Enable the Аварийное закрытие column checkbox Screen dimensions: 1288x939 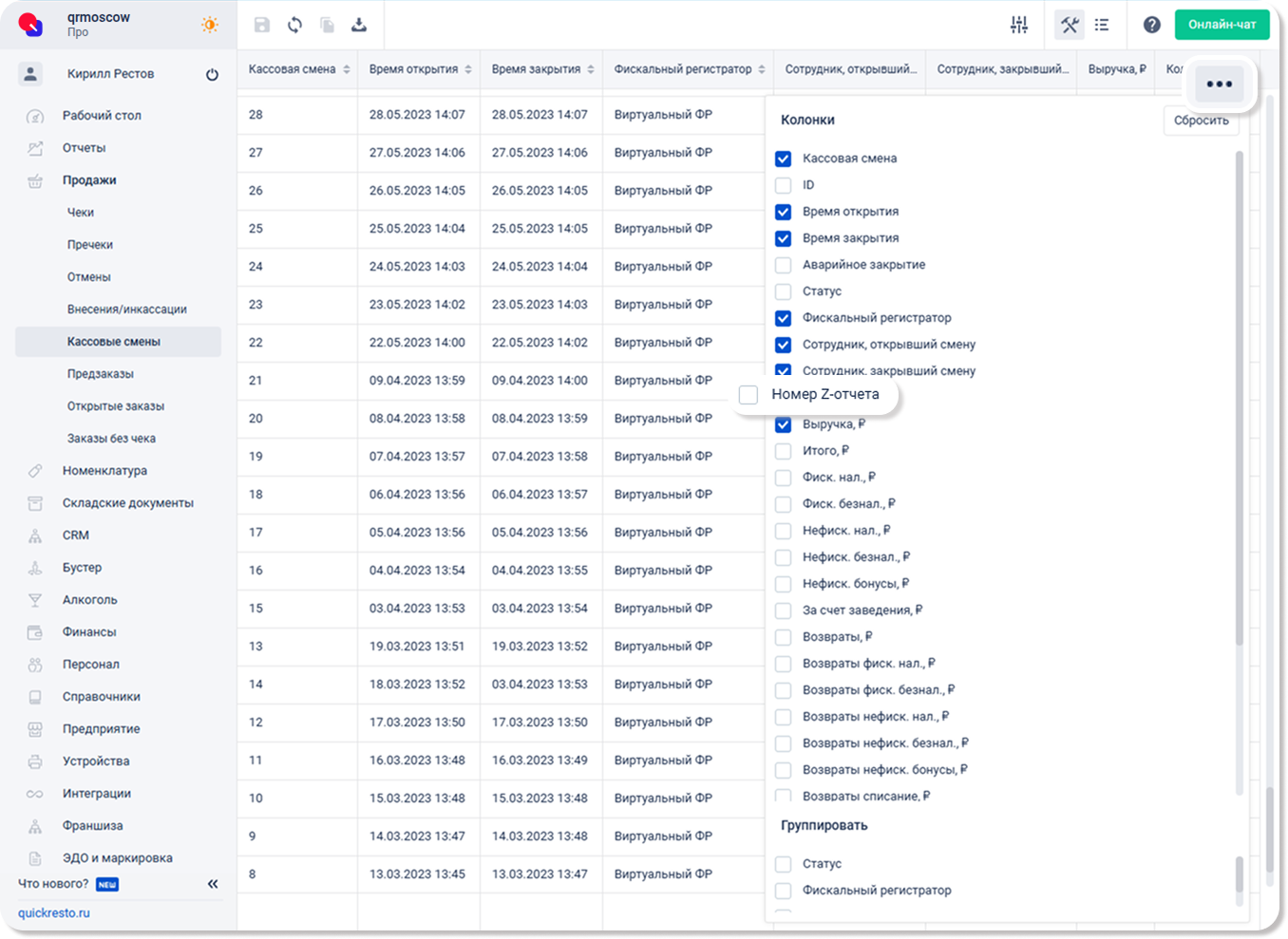(783, 265)
